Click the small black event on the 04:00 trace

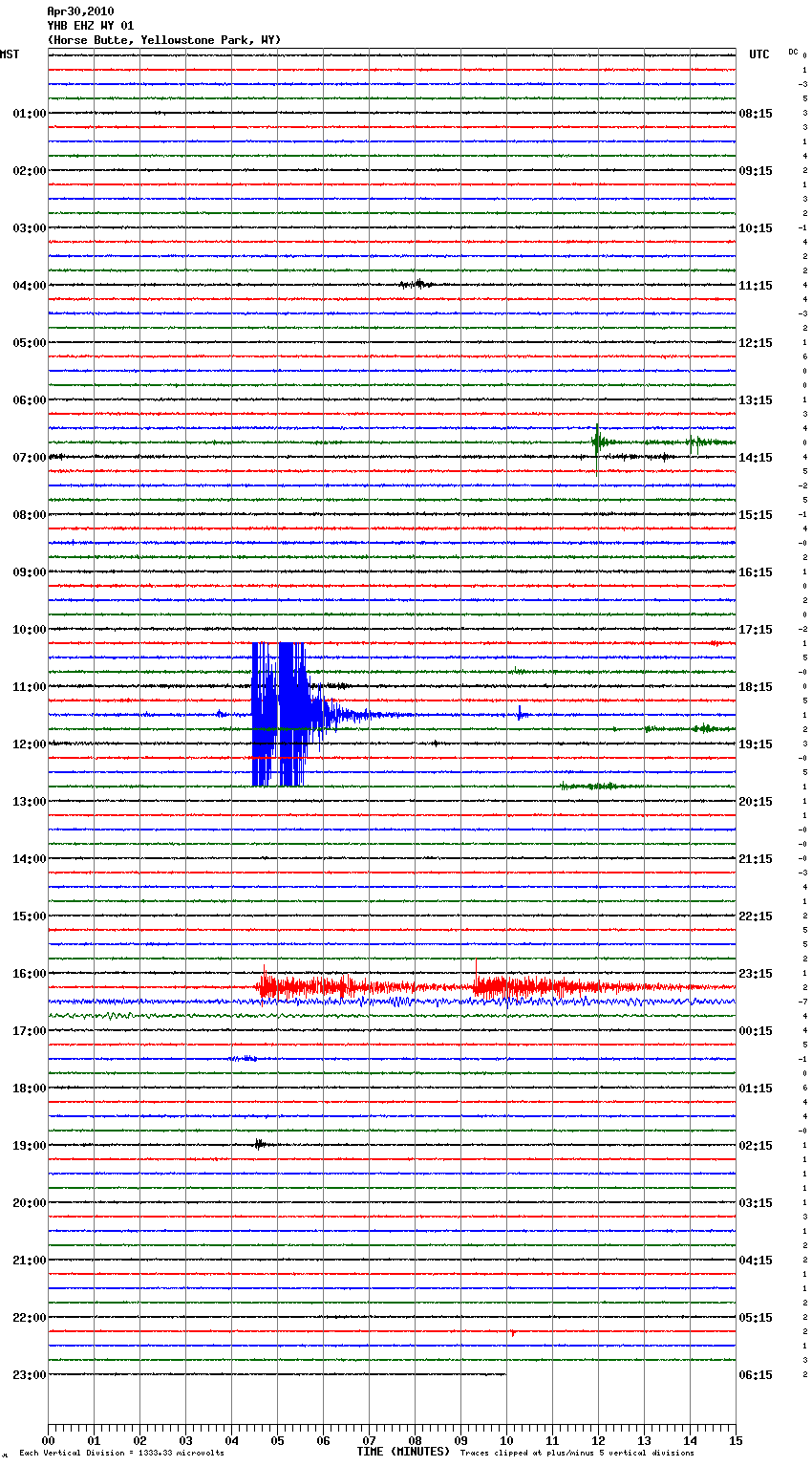pyautogui.click(x=417, y=284)
